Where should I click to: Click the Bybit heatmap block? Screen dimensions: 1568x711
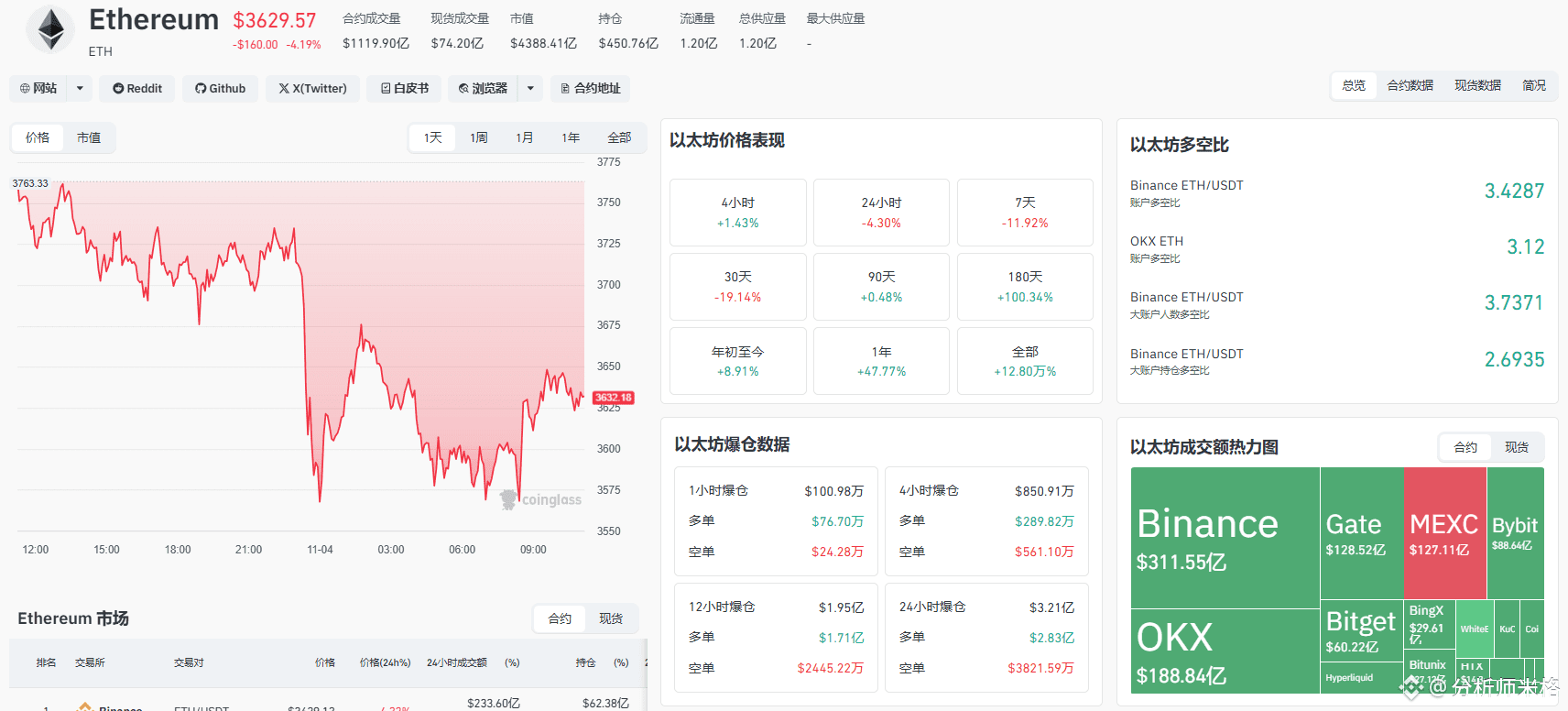click(x=1515, y=533)
